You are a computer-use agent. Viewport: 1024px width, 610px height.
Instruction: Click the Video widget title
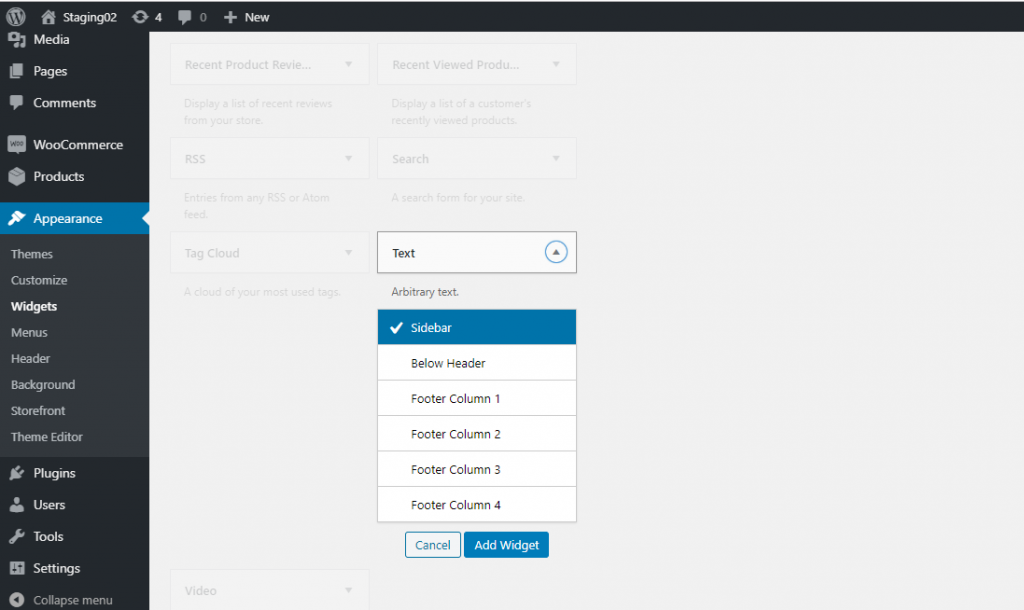click(200, 590)
